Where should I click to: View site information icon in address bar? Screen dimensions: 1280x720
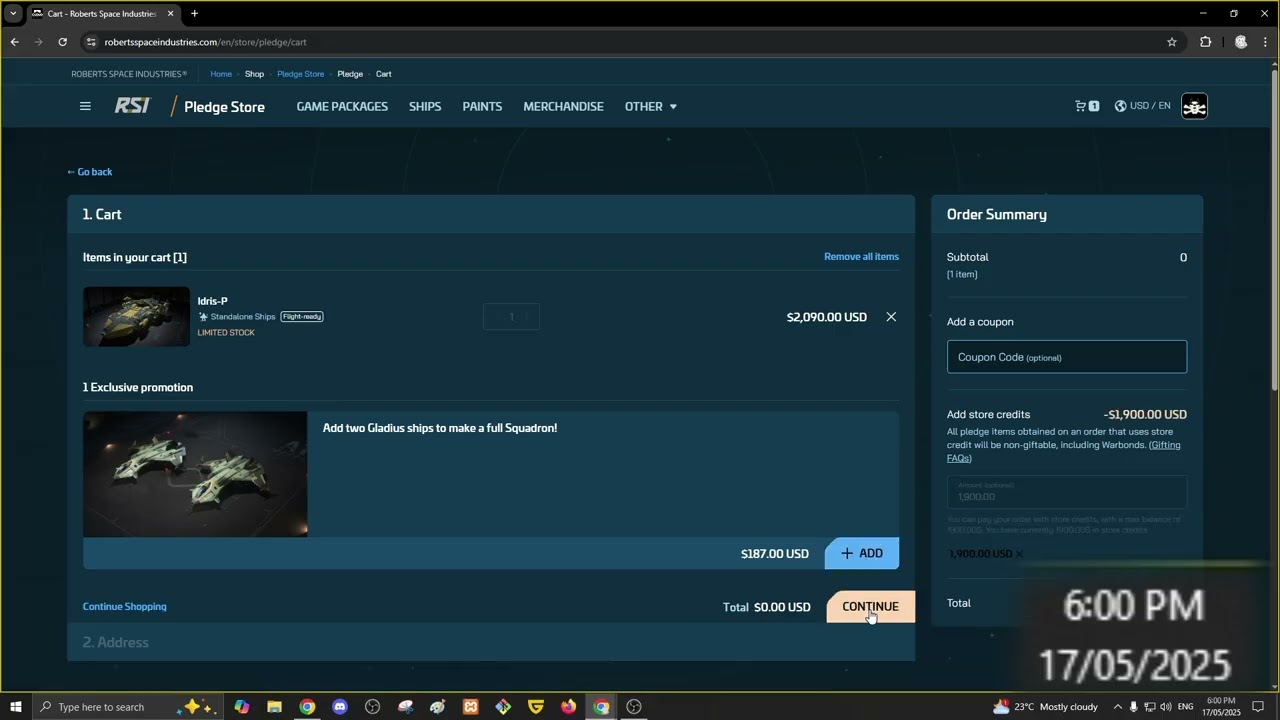pos(91,42)
